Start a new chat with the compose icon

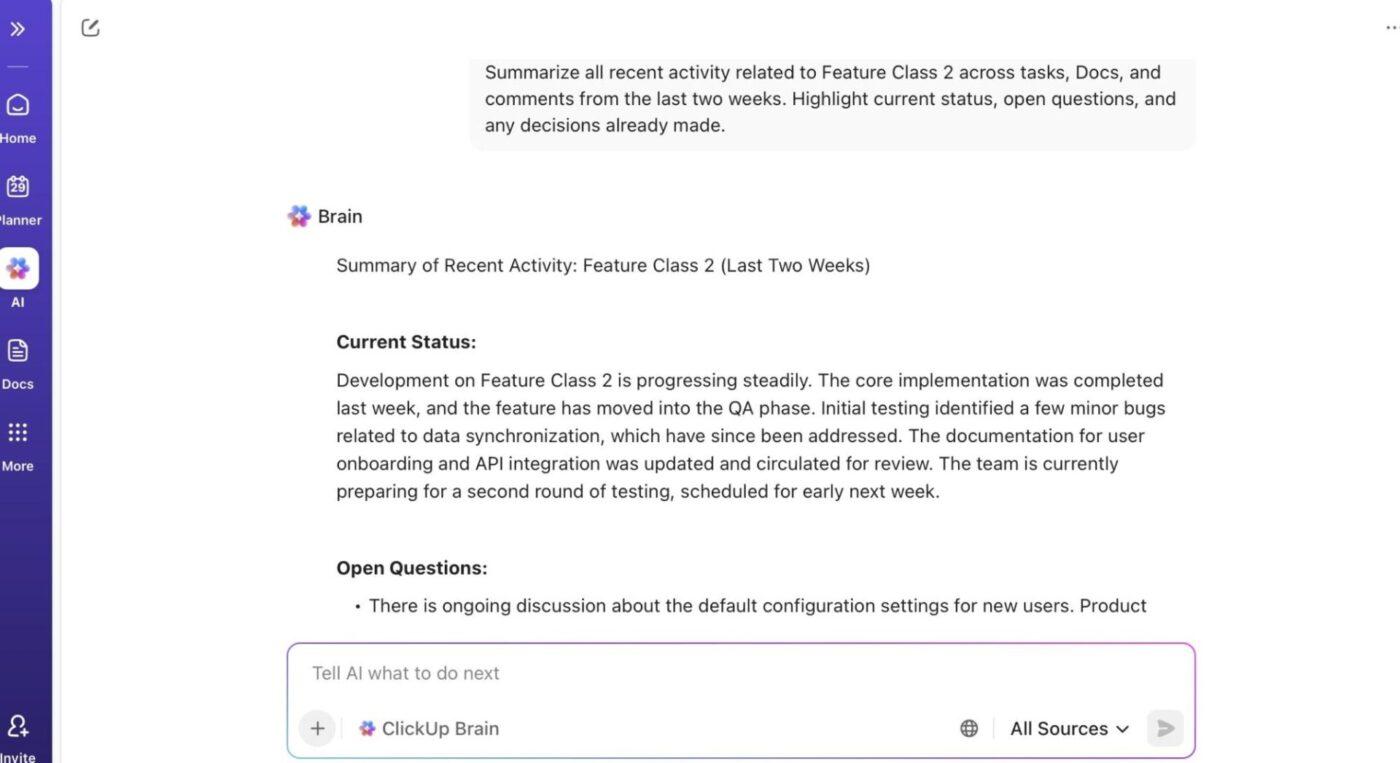pos(90,28)
